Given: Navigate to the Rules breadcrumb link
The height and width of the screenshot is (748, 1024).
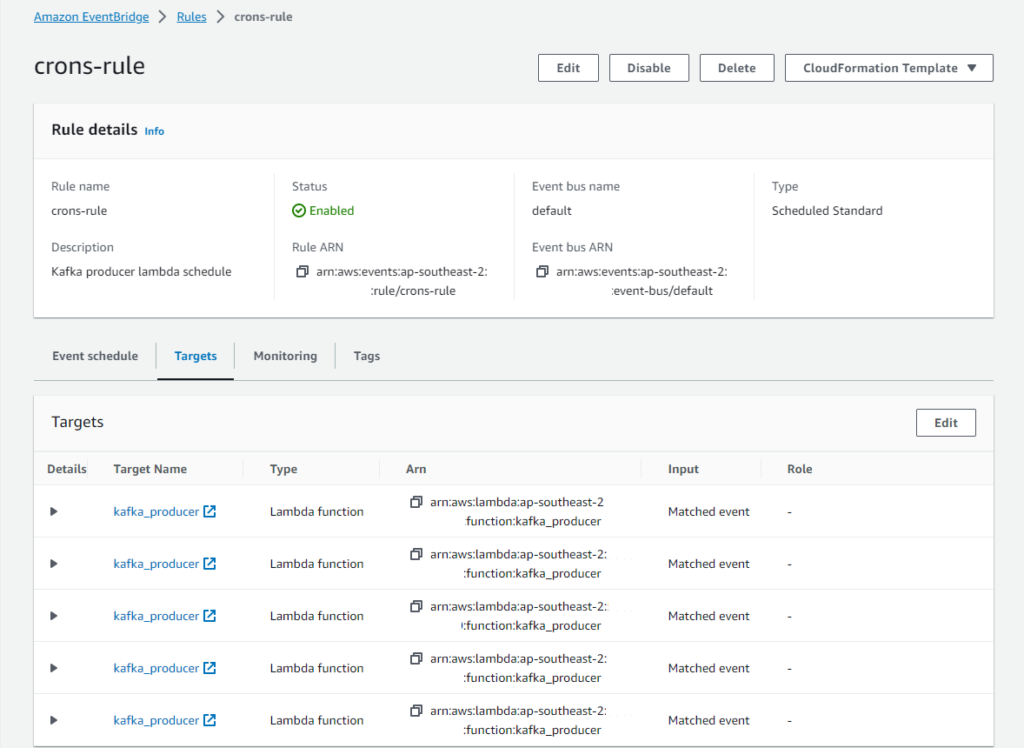Looking at the screenshot, I should coord(191,16).
